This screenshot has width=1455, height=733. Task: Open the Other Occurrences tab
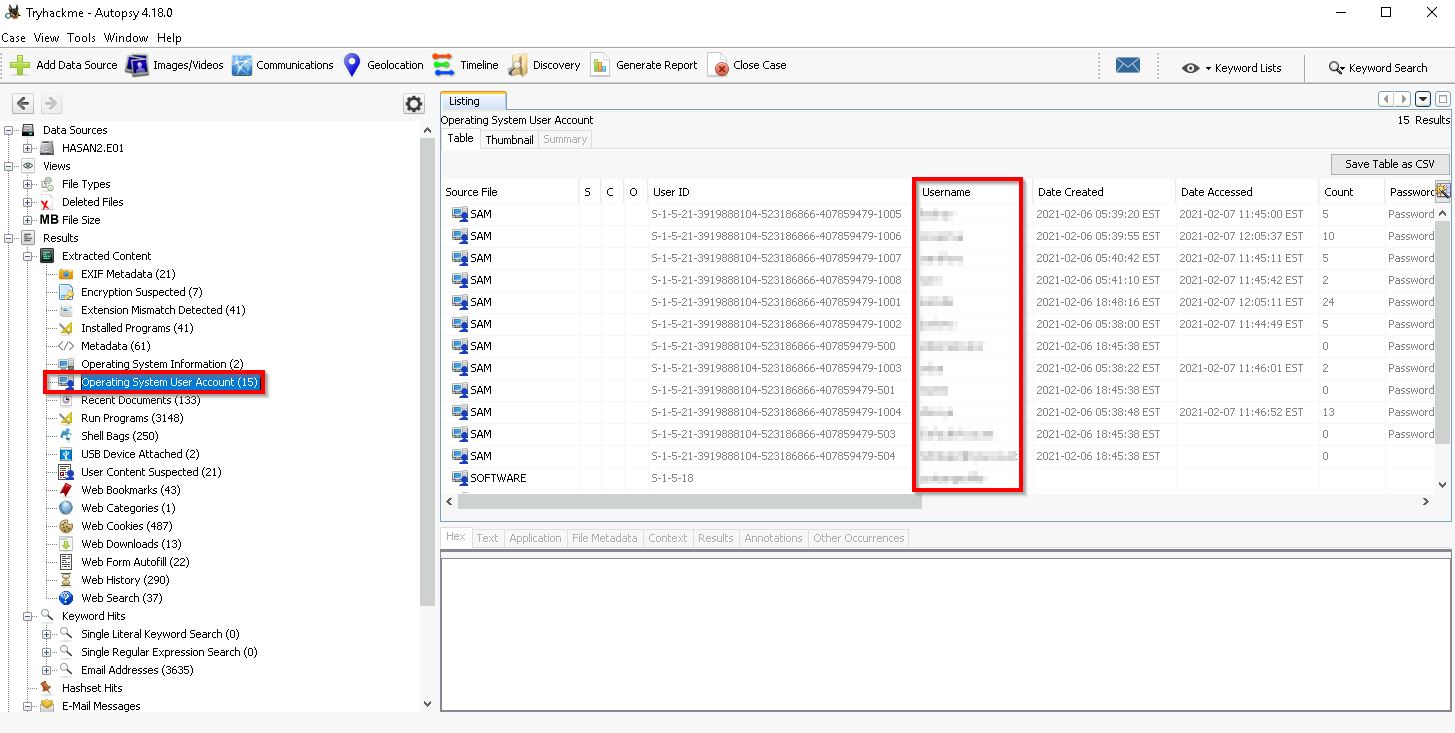[858, 538]
